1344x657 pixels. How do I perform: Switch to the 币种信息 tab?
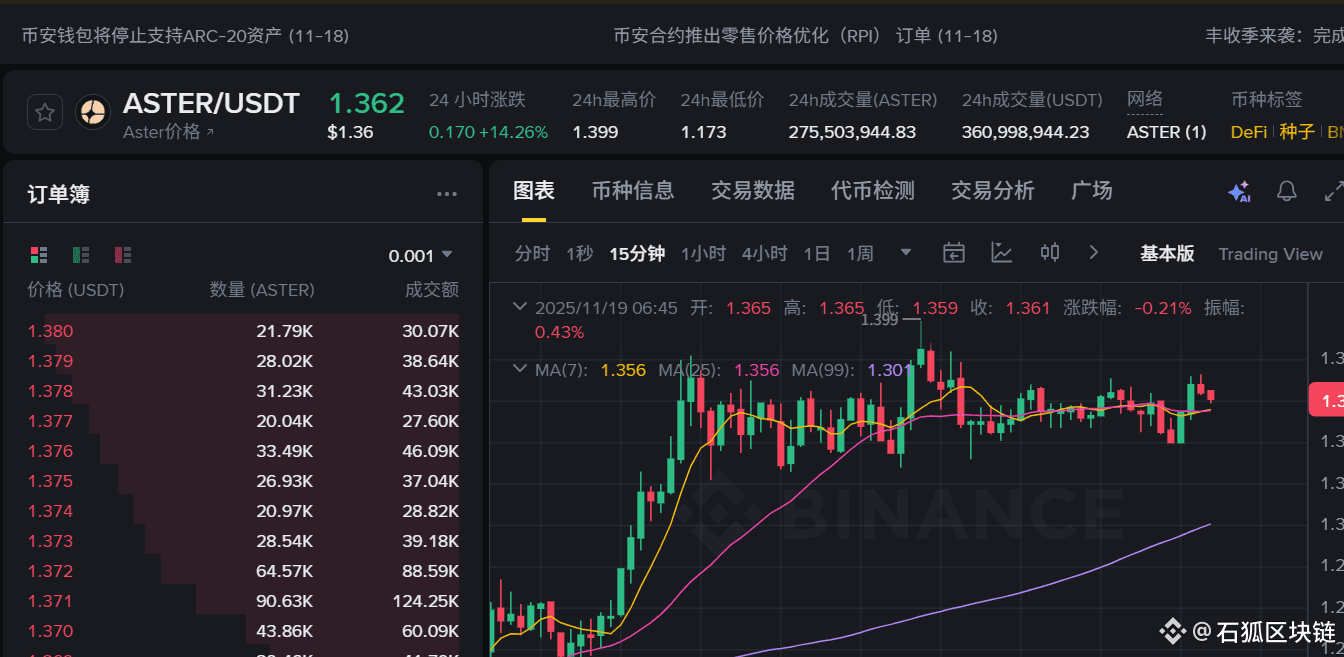[x=633, y=190]
